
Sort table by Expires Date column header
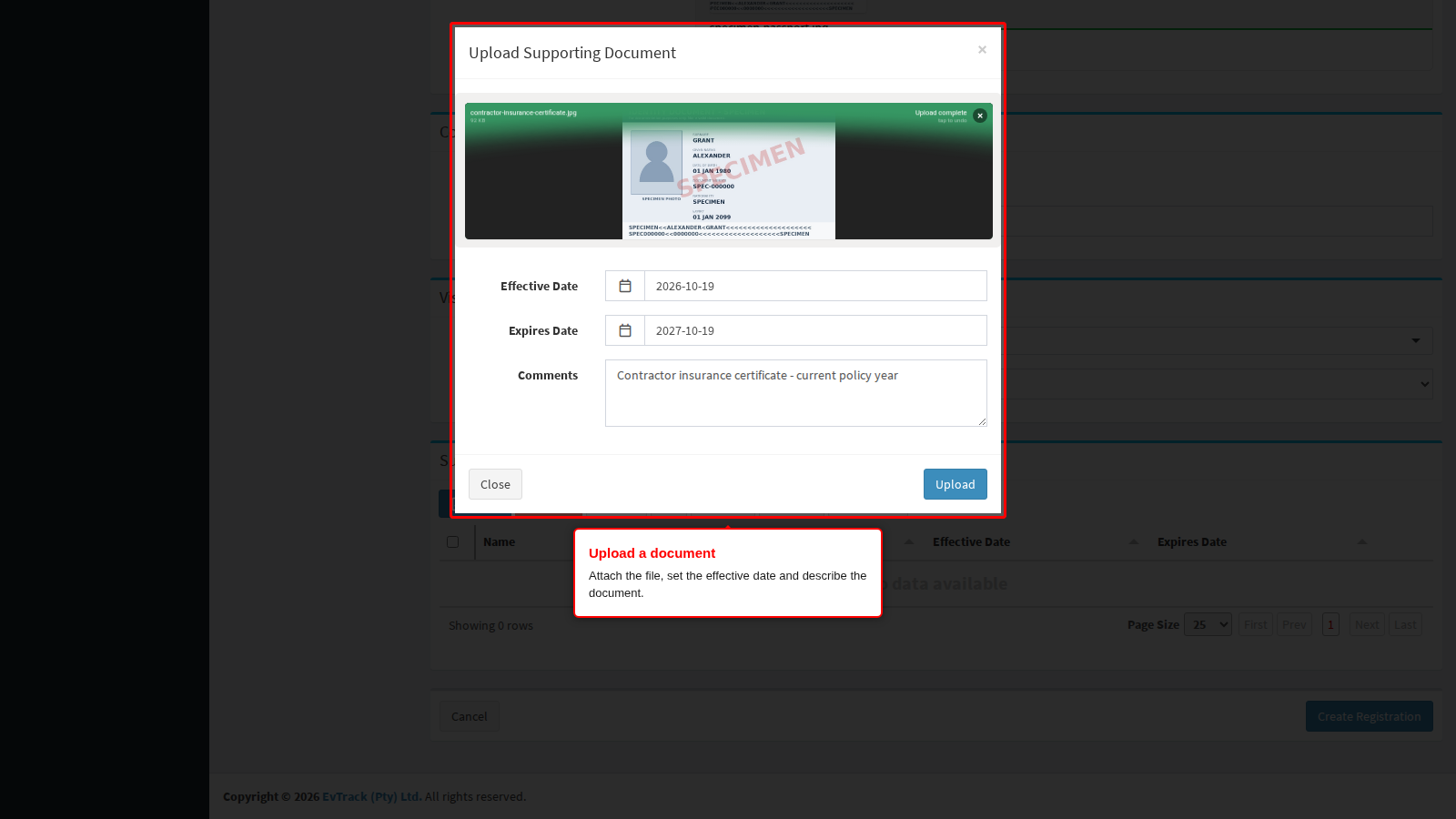[1192, 541]
